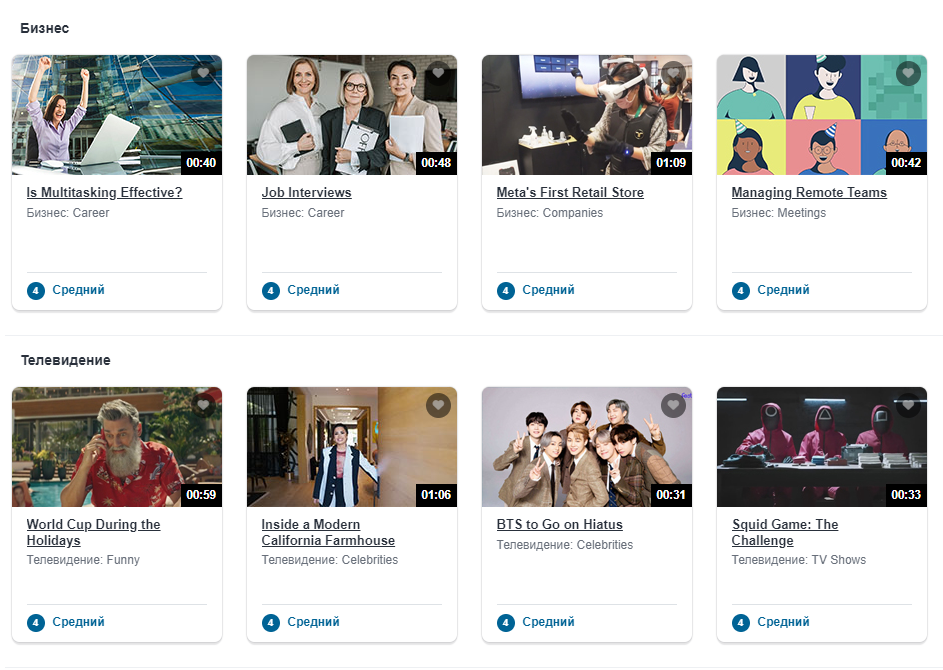Click level 4 badge on Multitasking card

point(36,291)
